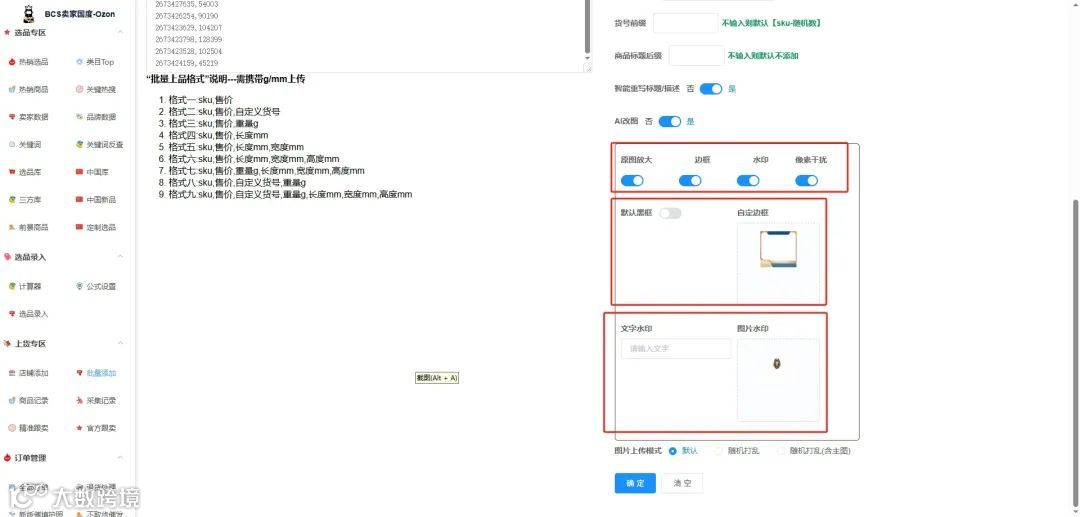
Task: Open 官方跟卖 sidebar entry
Action: coord(96,428)
